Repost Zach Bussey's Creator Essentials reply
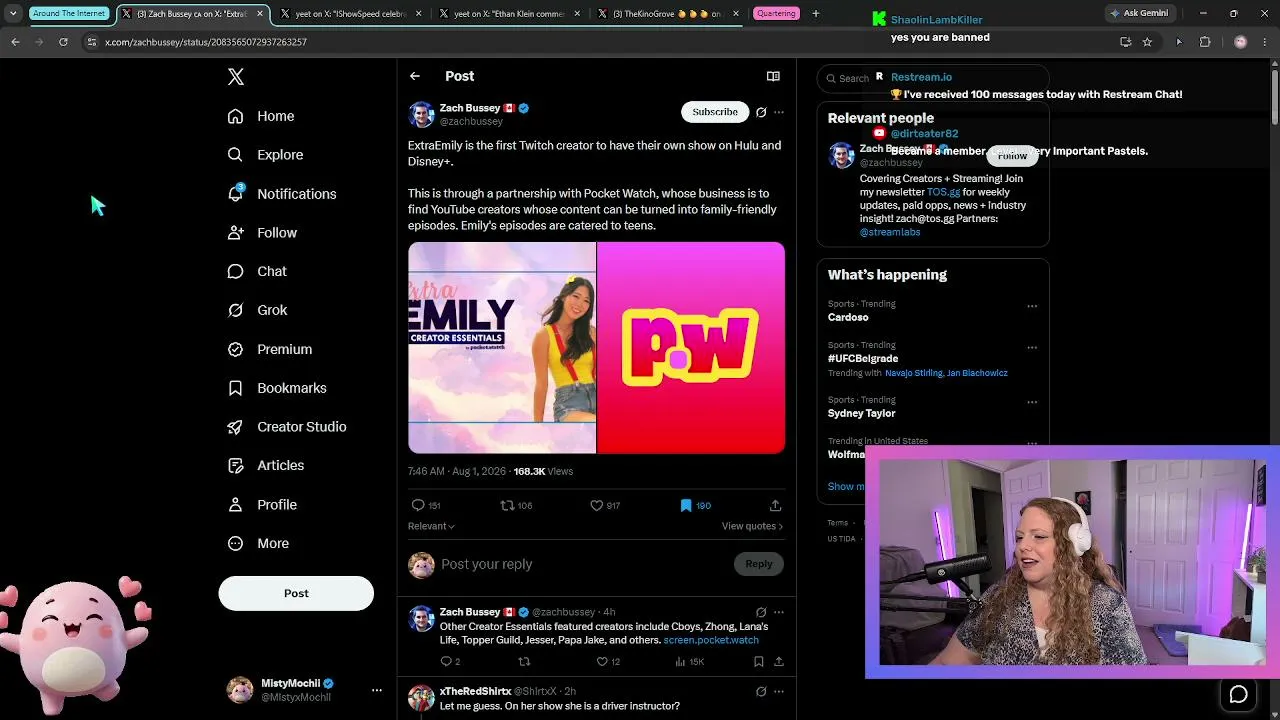This screenshot has height=720, width=1280. 524,661
